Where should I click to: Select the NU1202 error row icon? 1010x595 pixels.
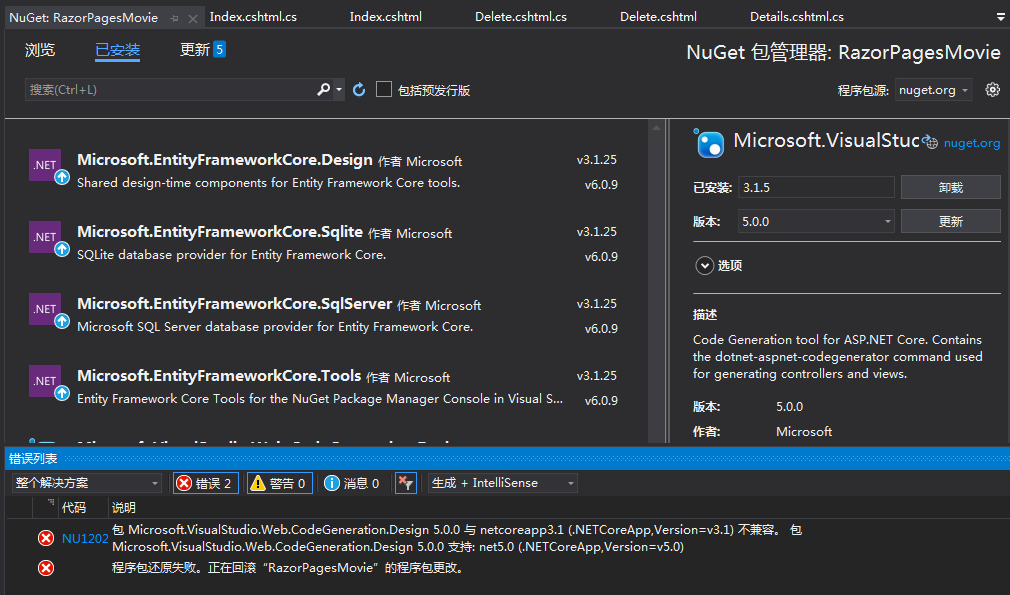(x=46, y=538)
